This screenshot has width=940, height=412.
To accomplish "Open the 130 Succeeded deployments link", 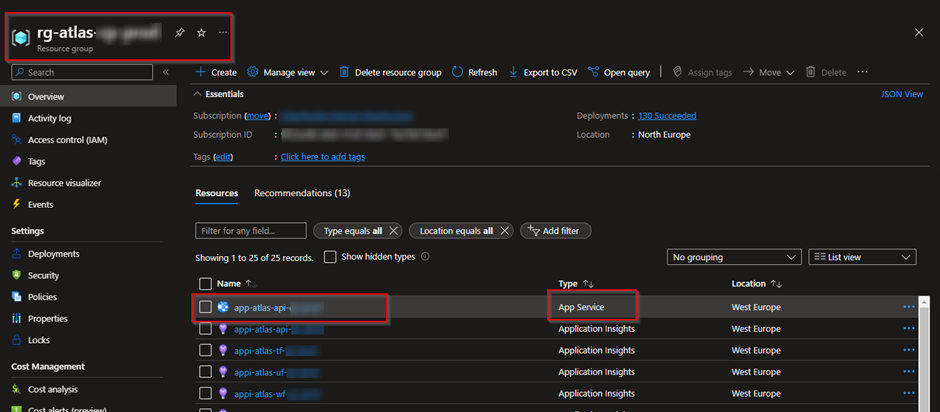I will pyautogui.click(x=667, y=116).
